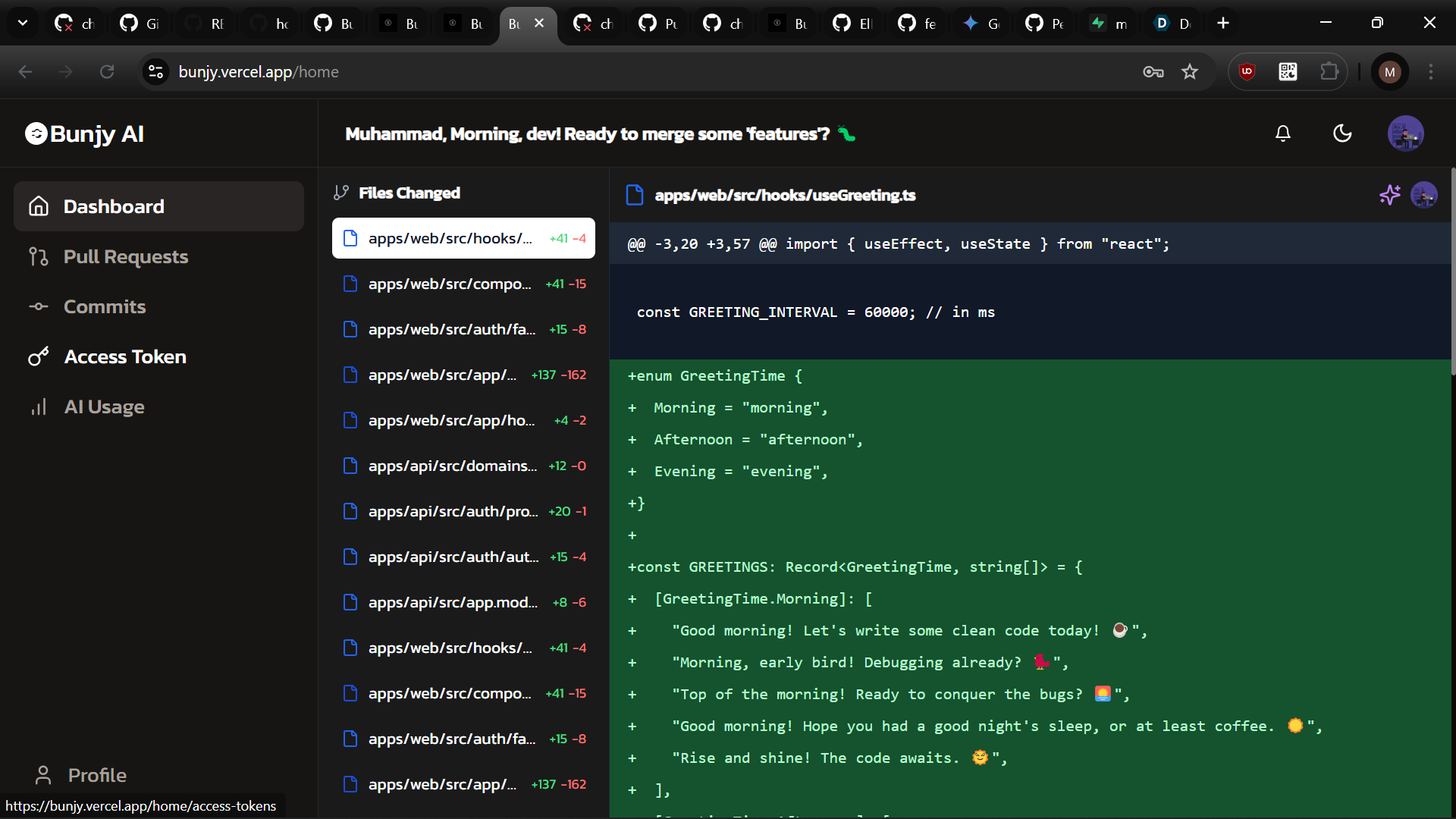1456x819 pixels.
Task: Open Commits from the sidebar
Action: [x=104, y=306]
